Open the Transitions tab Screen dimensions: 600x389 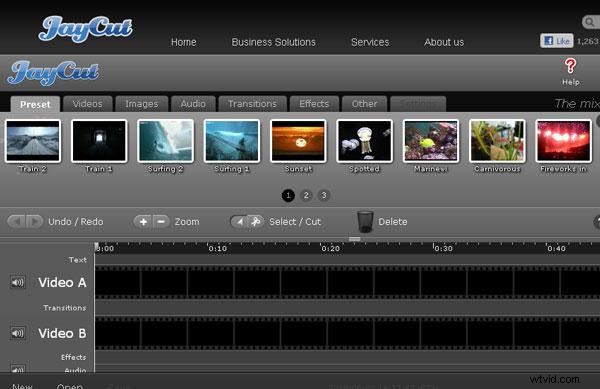pyautogui.click(x=253, y=104)
